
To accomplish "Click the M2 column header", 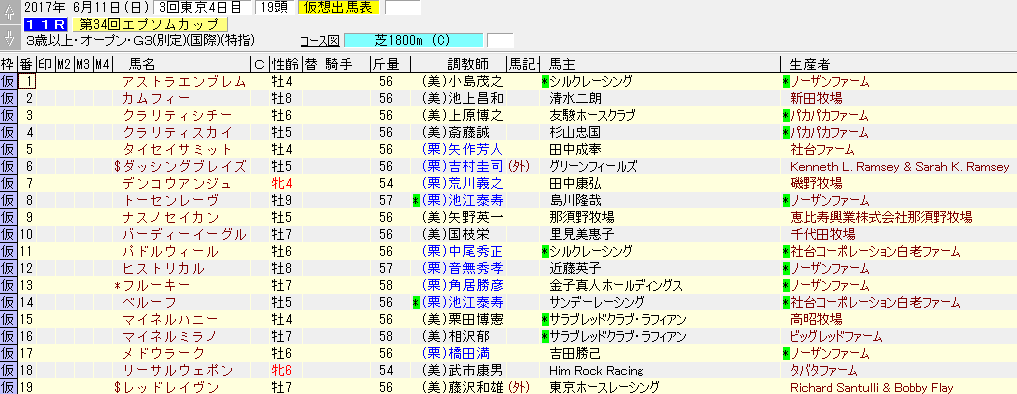I will point(64,64).
